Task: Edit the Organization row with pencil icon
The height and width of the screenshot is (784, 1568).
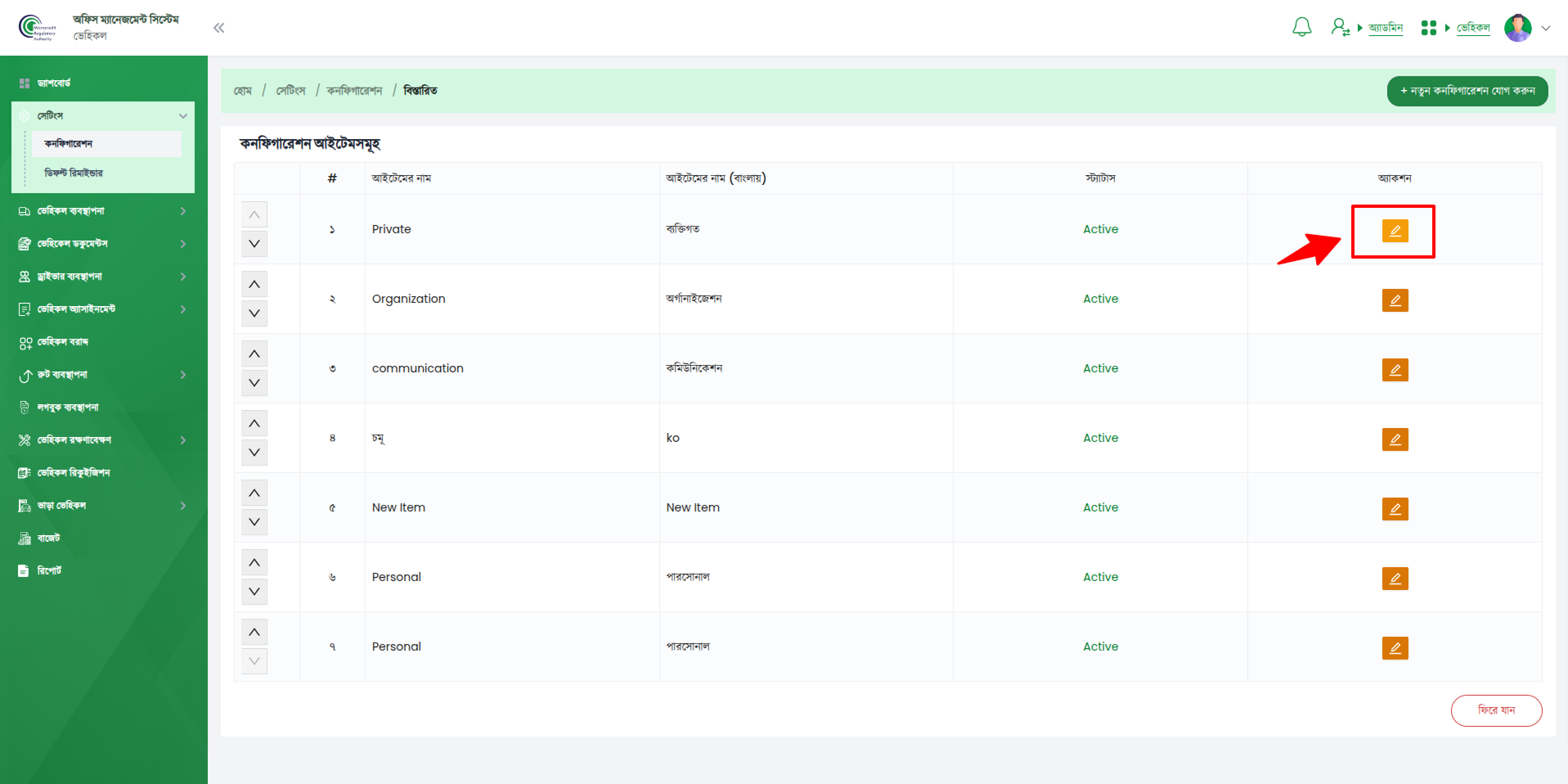Action: coord(1395,300)
